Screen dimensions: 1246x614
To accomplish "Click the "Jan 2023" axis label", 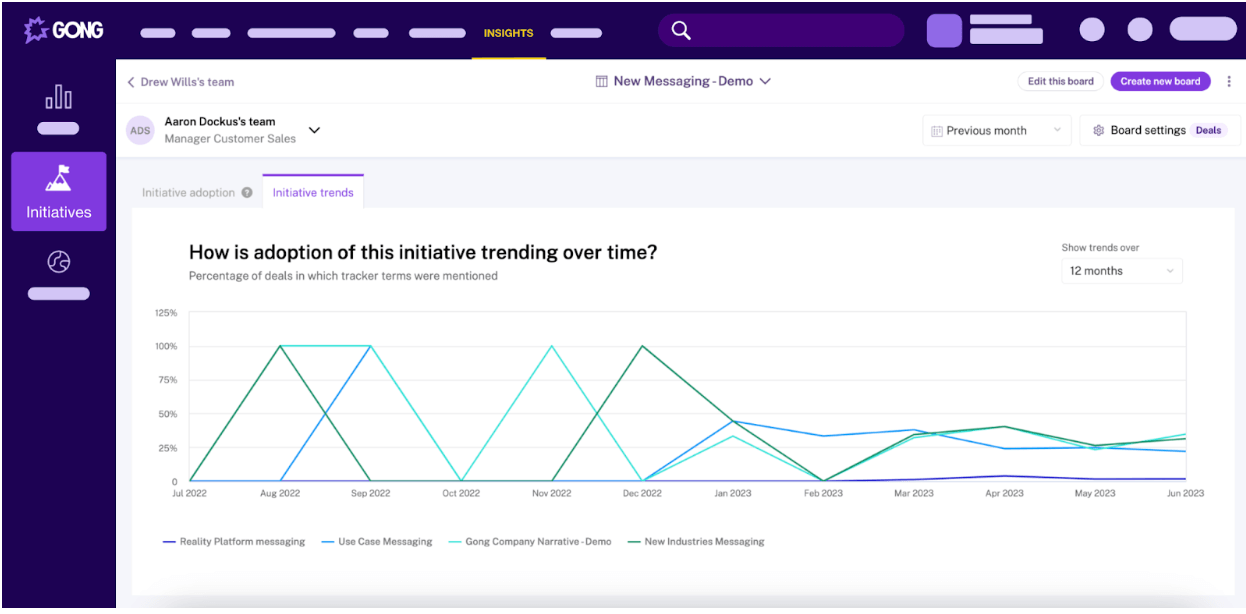I will click(x=733, y=493).
